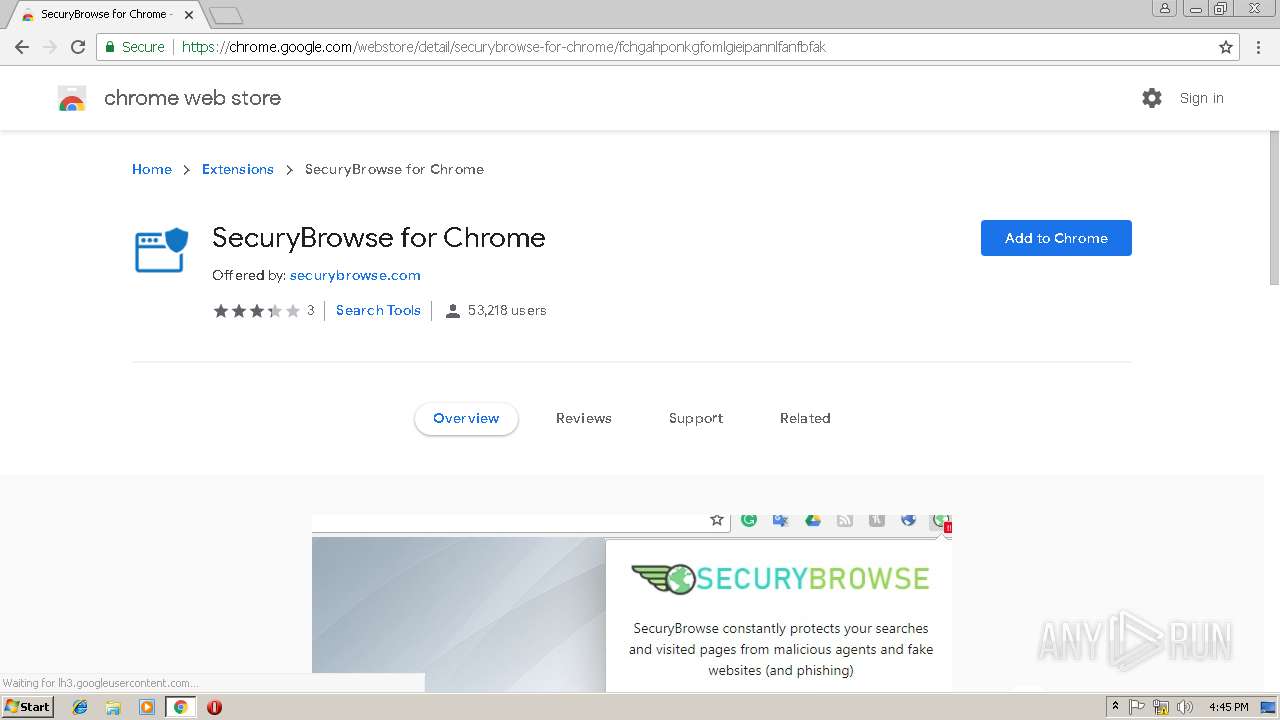Click the rating count number 3
The image size is (1280, 720).
click(310, 310)
